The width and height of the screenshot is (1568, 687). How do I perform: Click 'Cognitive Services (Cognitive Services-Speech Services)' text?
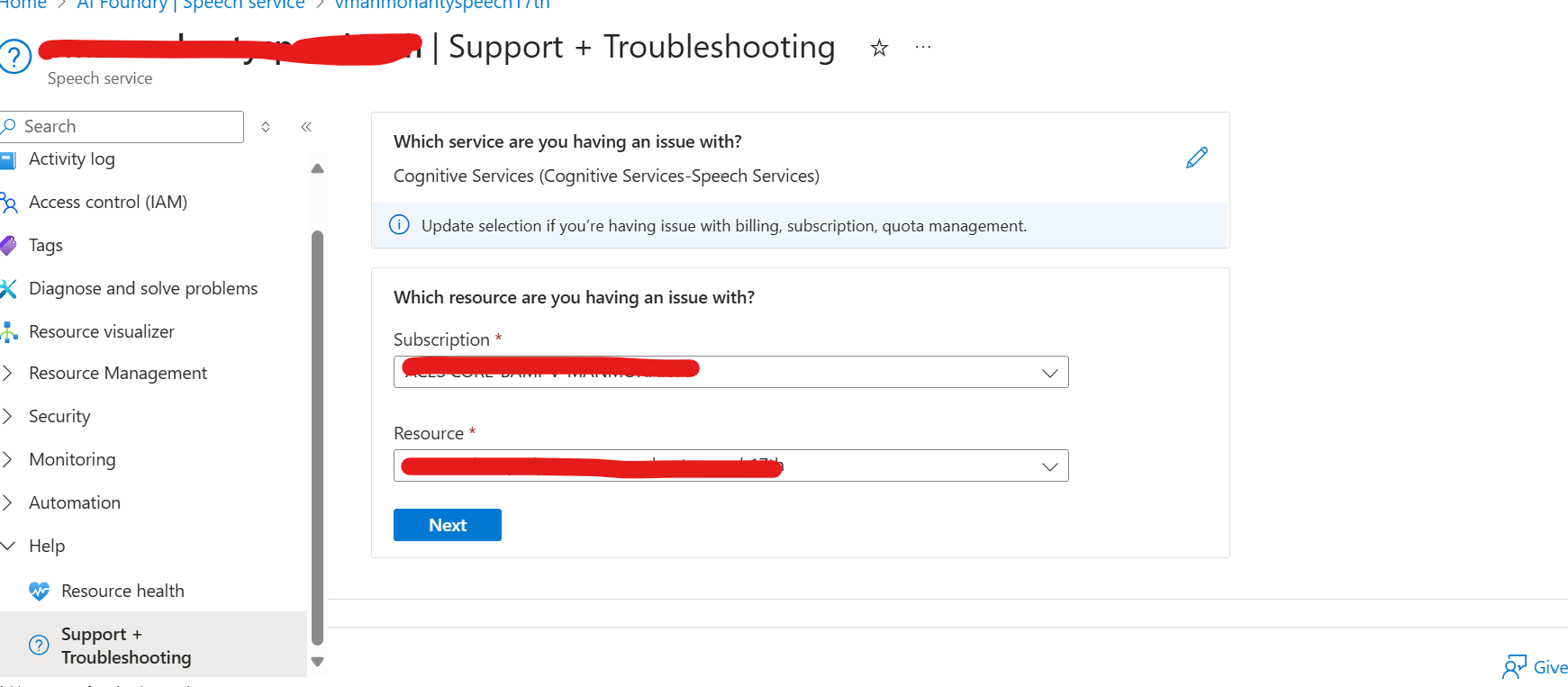pyautogui.click(x=606, y=176)
